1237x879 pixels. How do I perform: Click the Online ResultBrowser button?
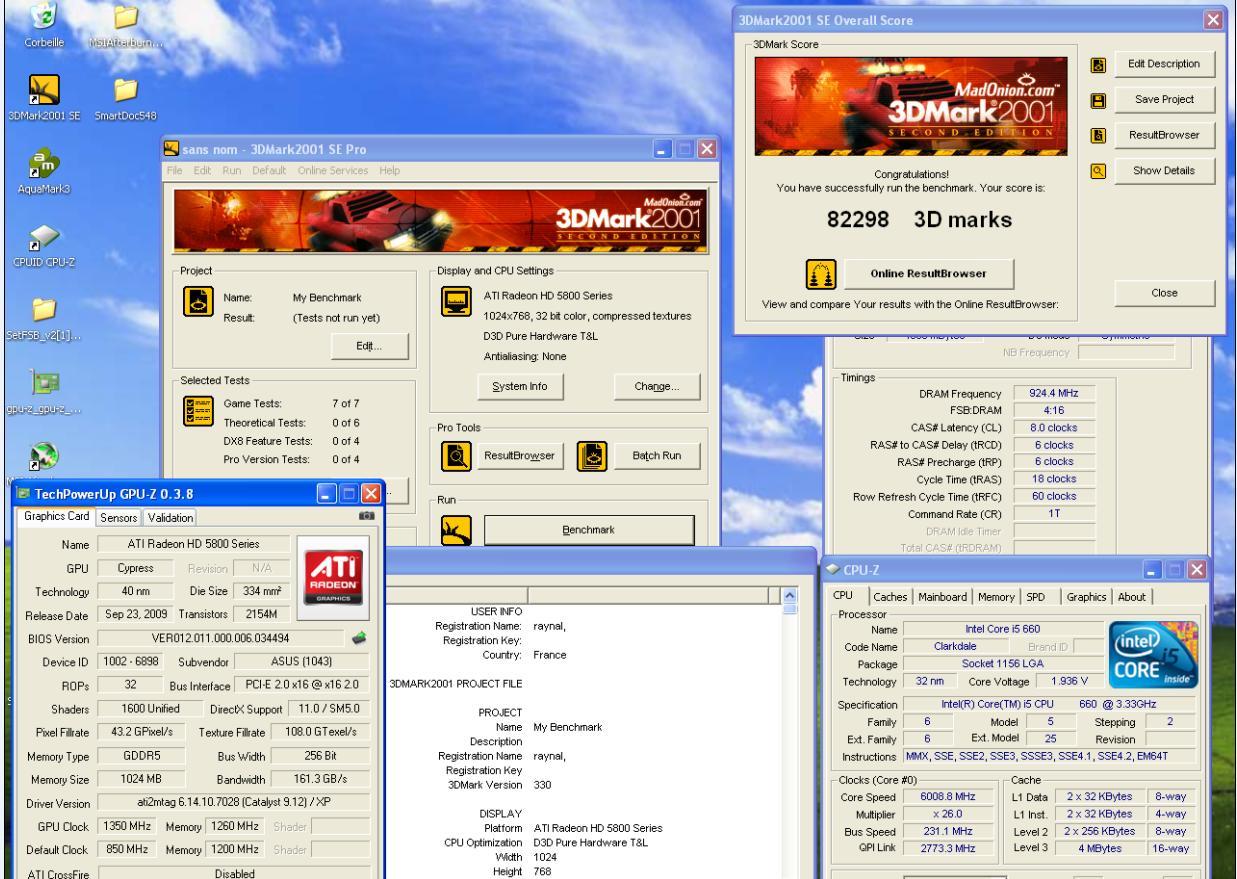click(928, 274)
